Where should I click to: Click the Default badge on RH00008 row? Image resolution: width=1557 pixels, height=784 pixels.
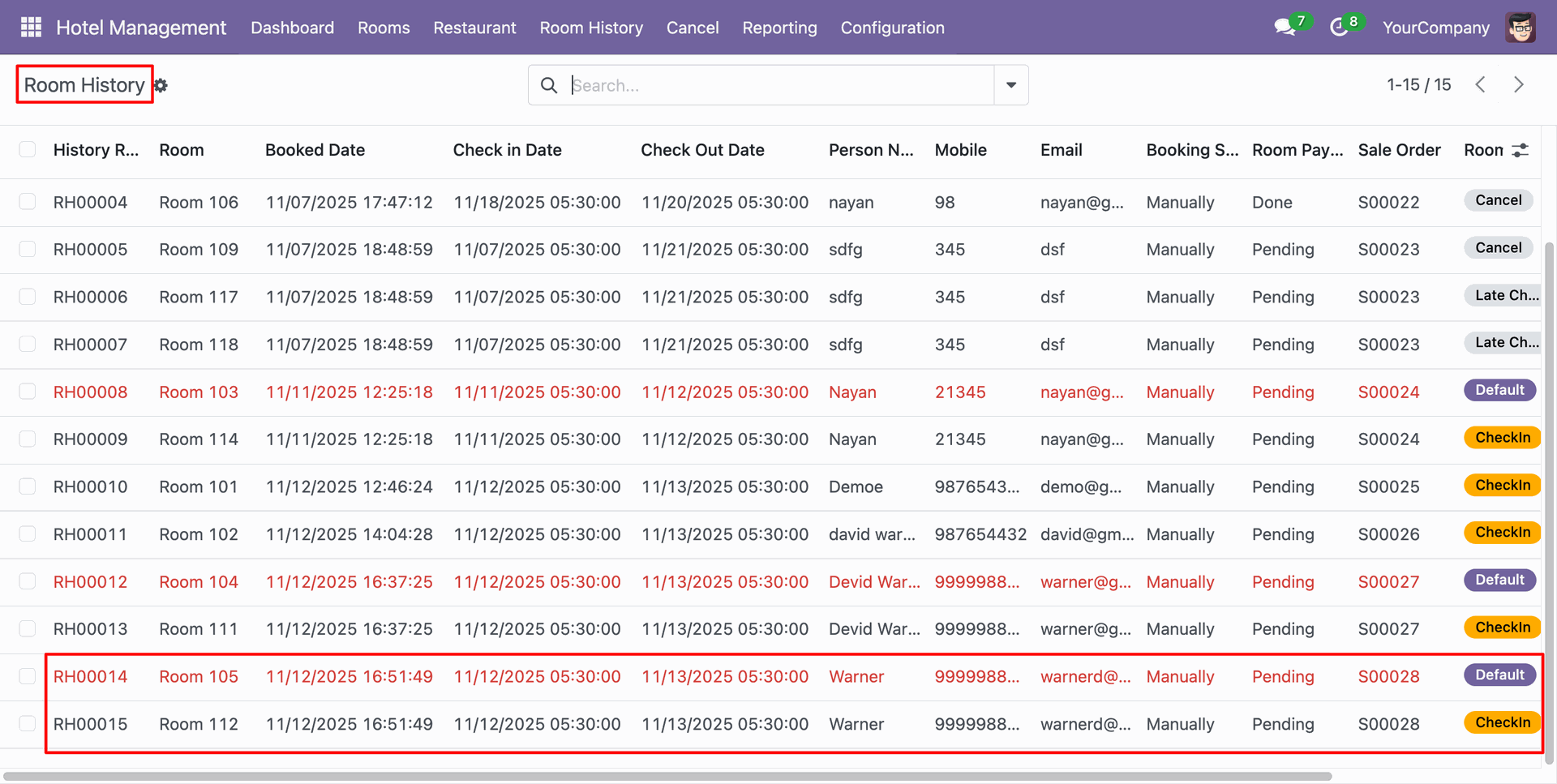1499,391
